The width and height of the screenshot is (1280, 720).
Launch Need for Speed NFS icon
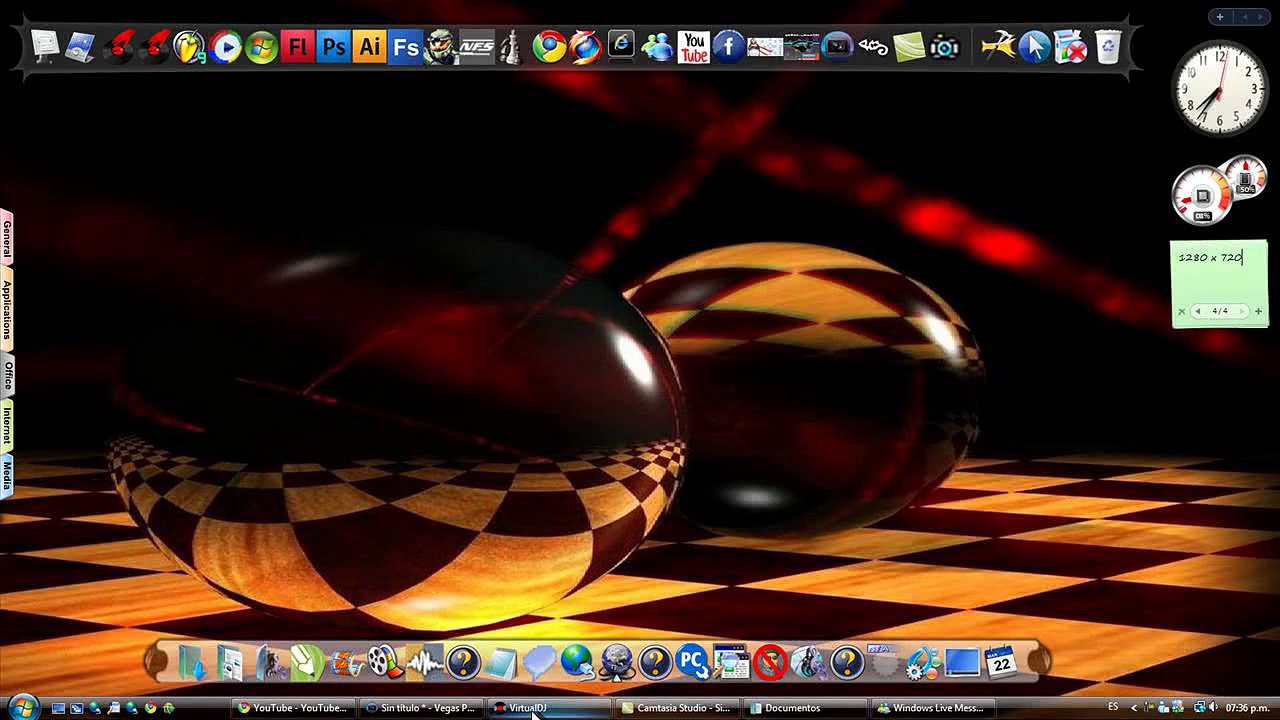pos(477,47)
